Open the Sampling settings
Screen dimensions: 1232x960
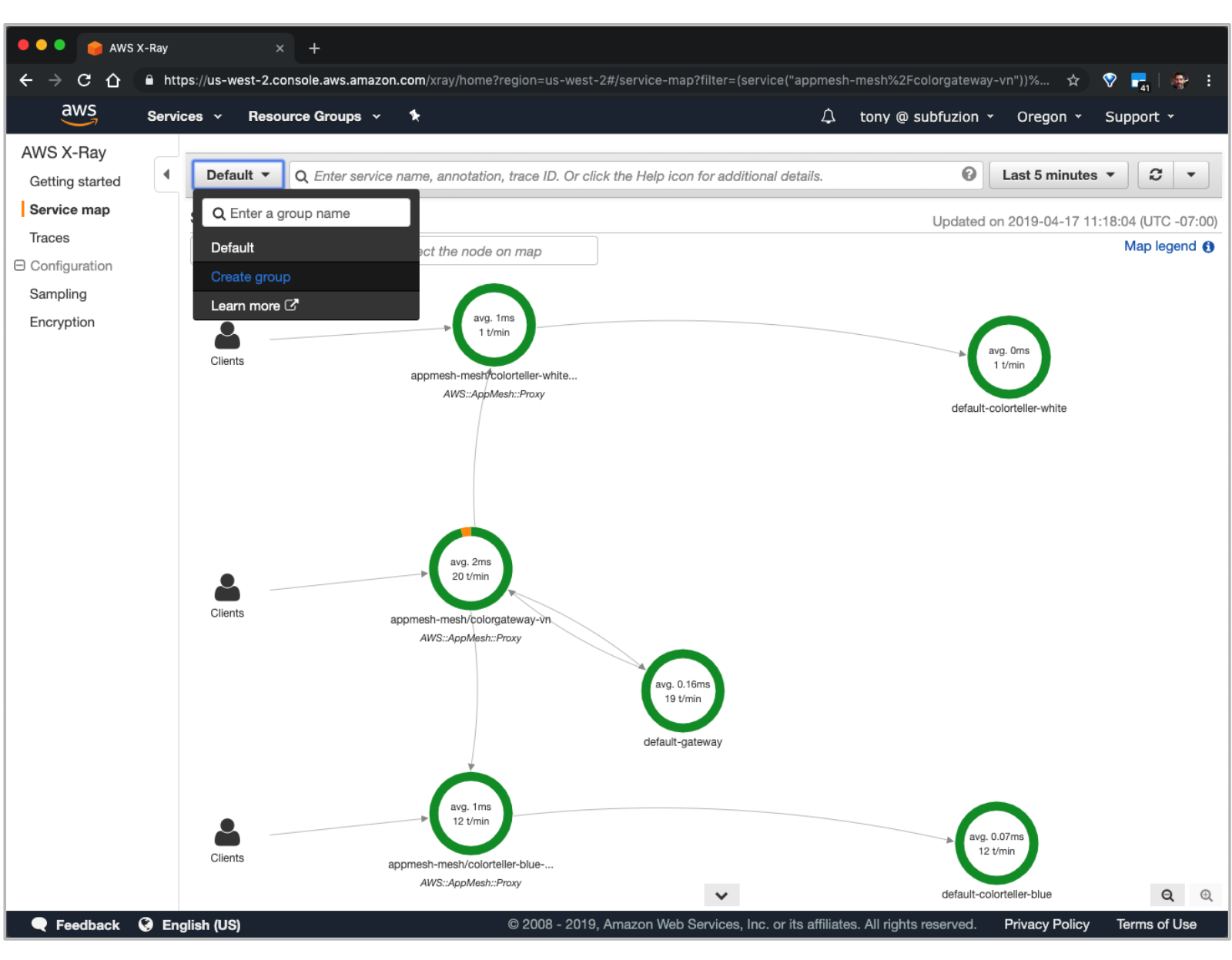58,294
